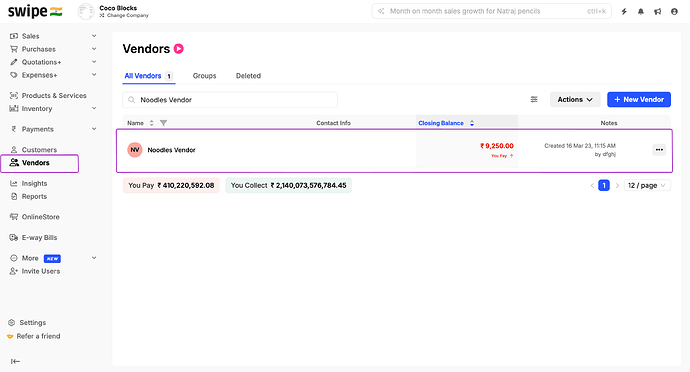Click the New Vendor button
The width and height of the screenshot is (690, 372).
click(639, 99)
